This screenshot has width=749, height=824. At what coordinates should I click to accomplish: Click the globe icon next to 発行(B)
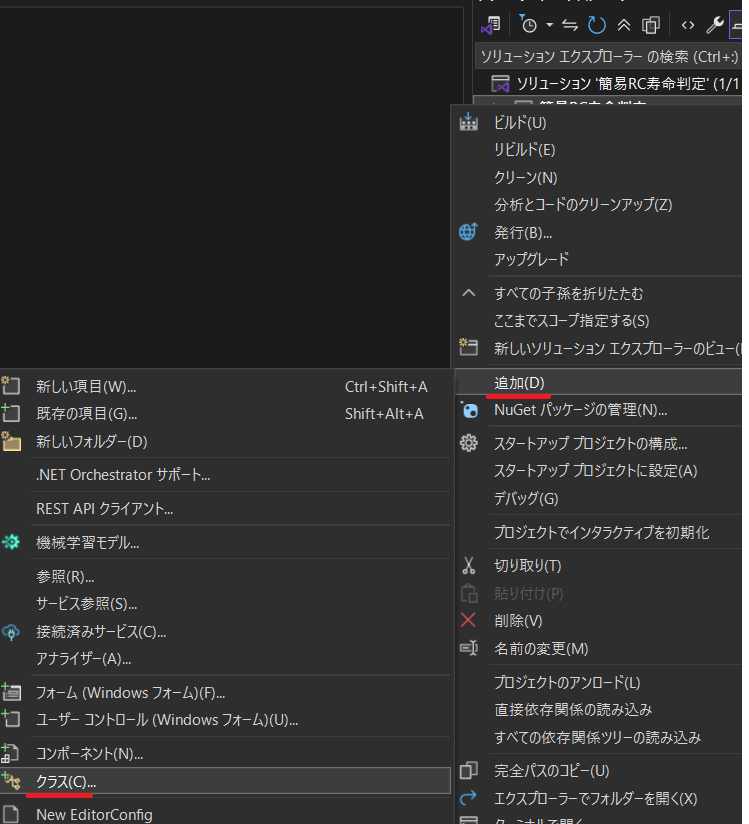point(468,232)
